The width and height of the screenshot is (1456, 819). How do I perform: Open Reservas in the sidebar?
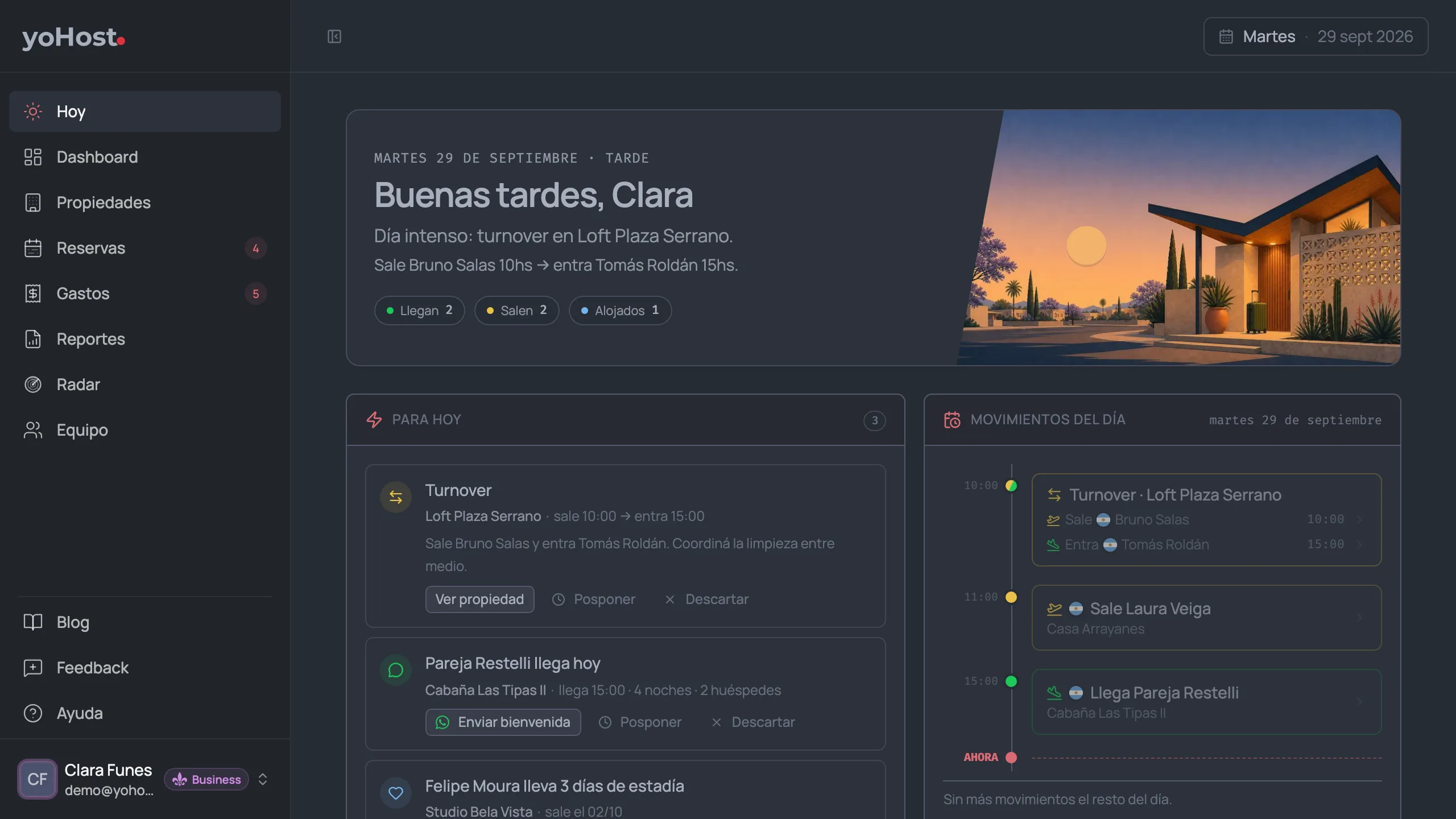coord(145,248)
